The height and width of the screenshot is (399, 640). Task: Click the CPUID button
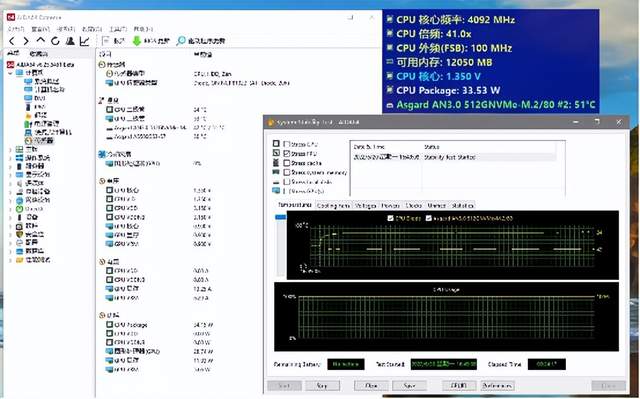pos(459,386)
